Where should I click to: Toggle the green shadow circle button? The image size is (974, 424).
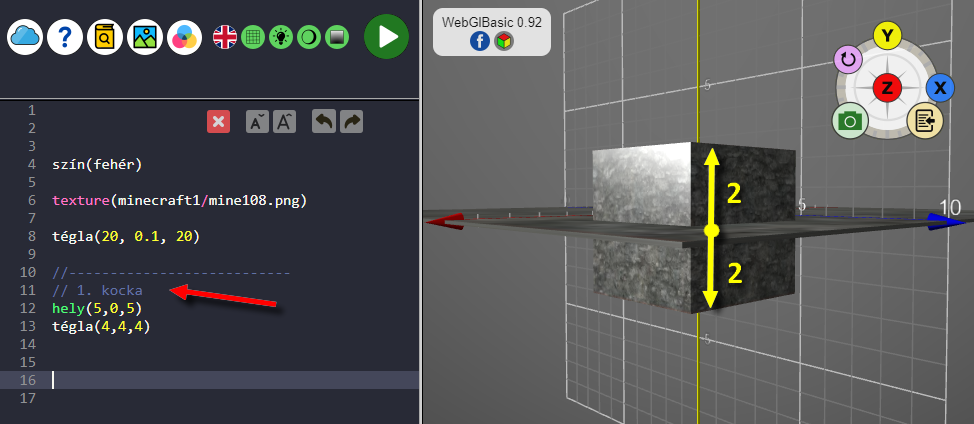pyautogui.click(x=309, y=37)
